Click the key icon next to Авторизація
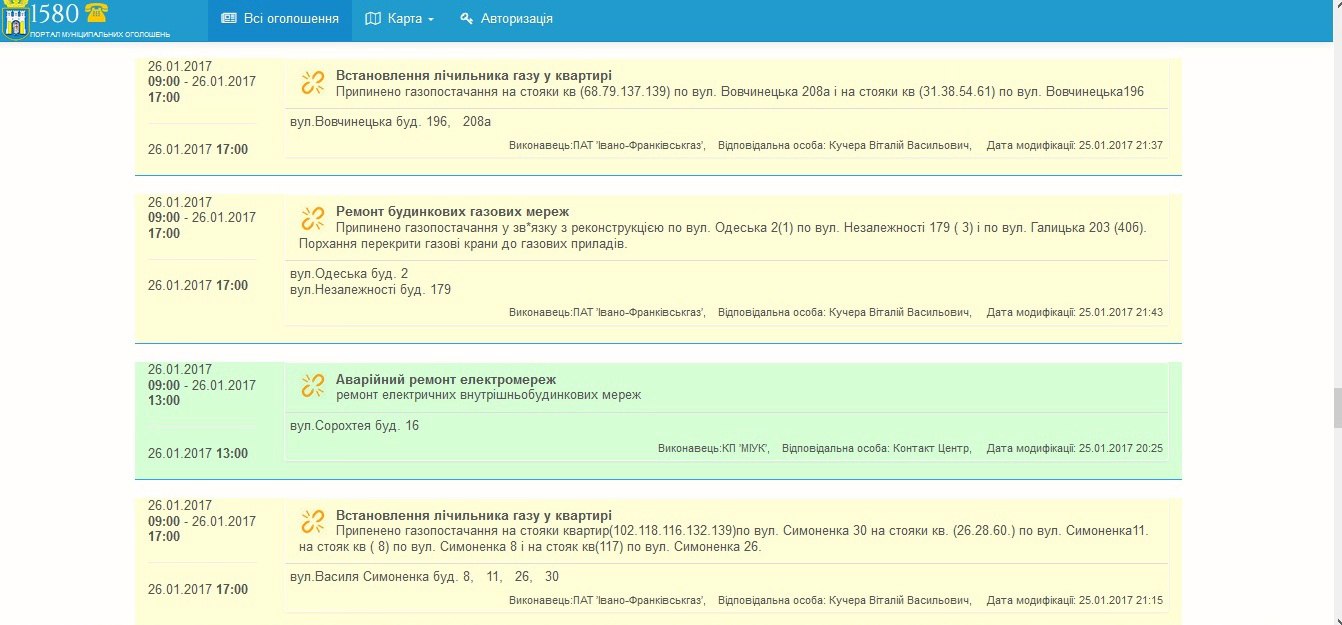 pos(466,19)
